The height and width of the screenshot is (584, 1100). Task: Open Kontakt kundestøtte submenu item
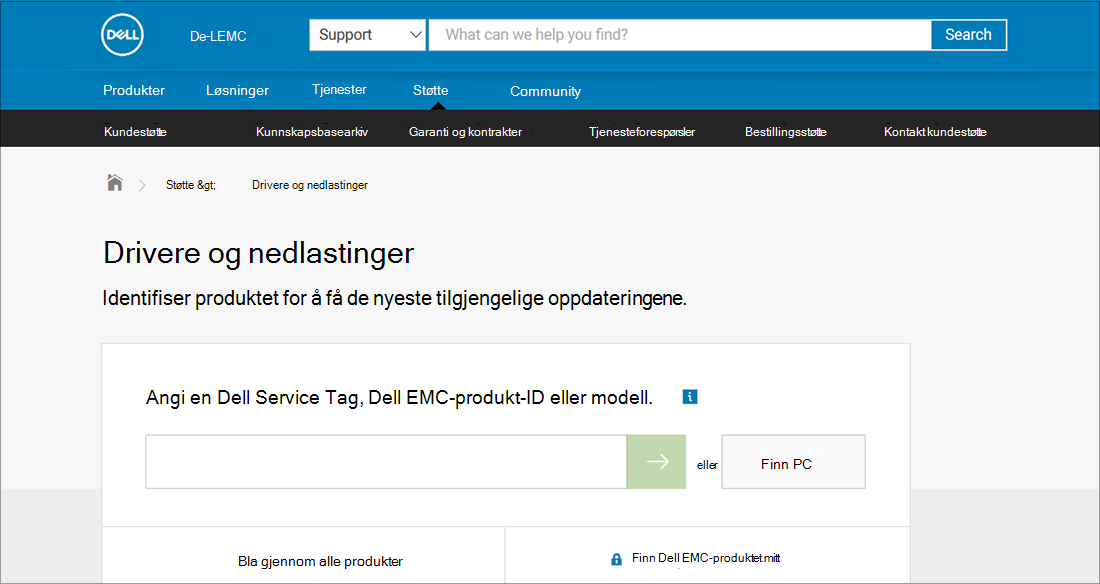935,132
